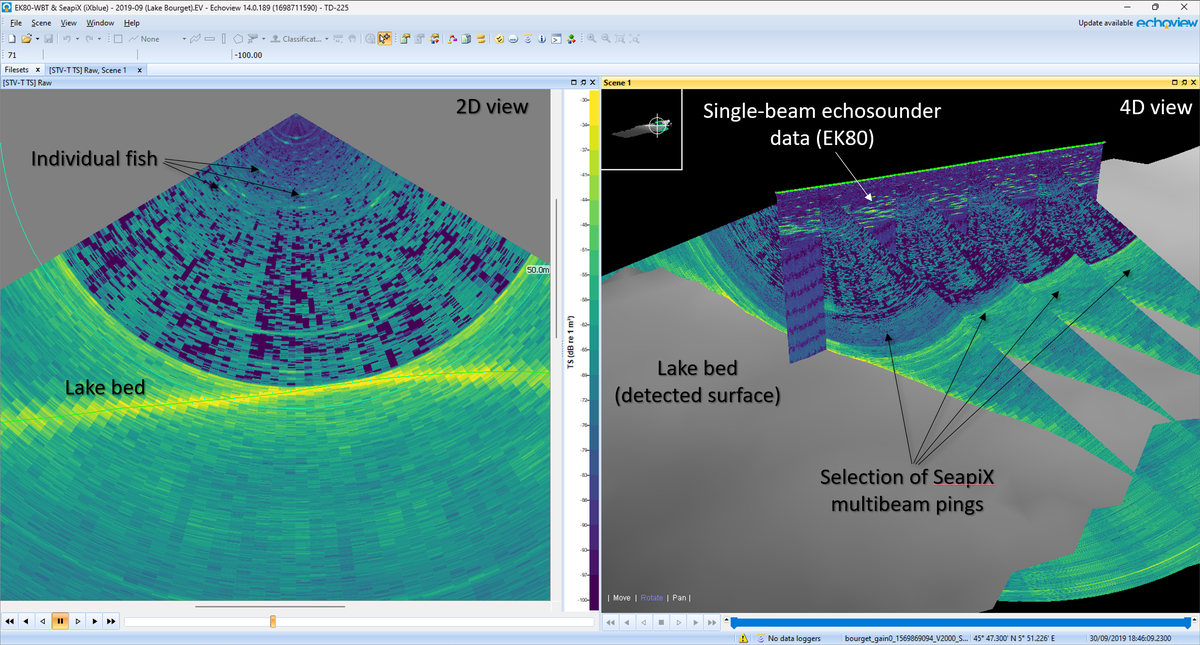Select Move mode in Scene 1
Image resolution: width=1200 pixels, height=645 pixels.
622,597
